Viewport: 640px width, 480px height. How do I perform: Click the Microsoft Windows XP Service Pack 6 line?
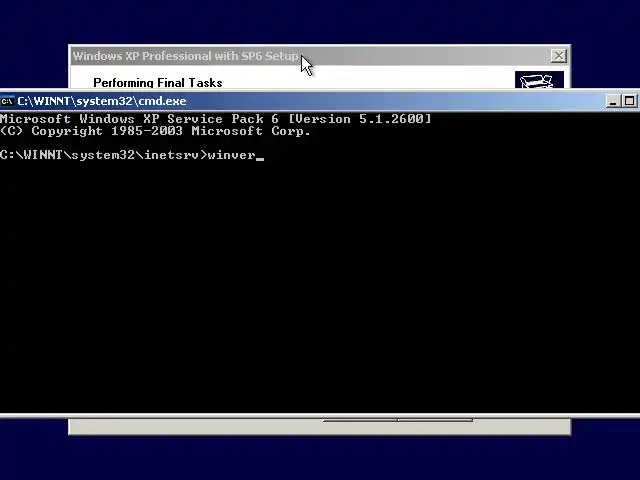click(x=216, y=119)
